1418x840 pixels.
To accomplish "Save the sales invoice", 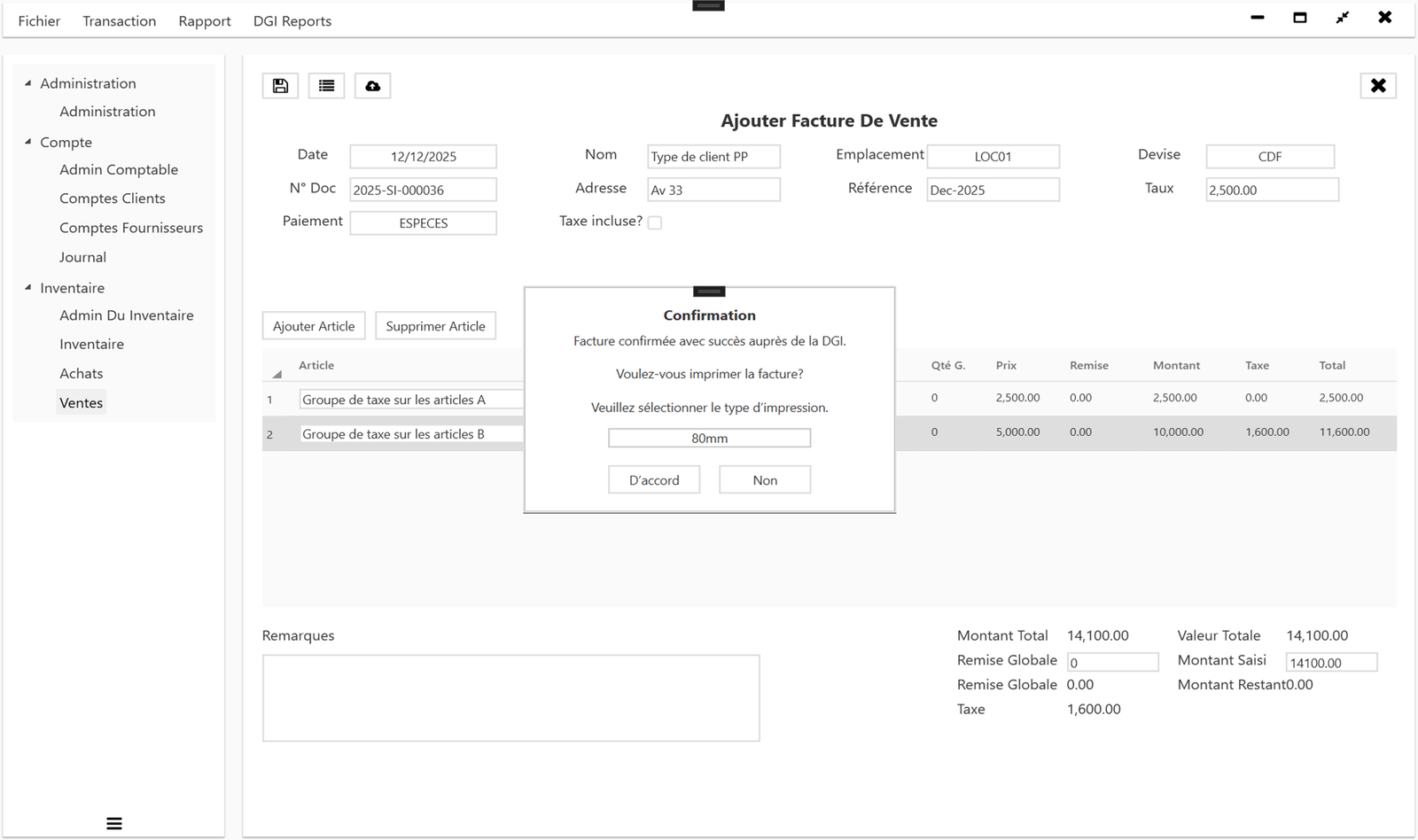I will coord(279,85).
